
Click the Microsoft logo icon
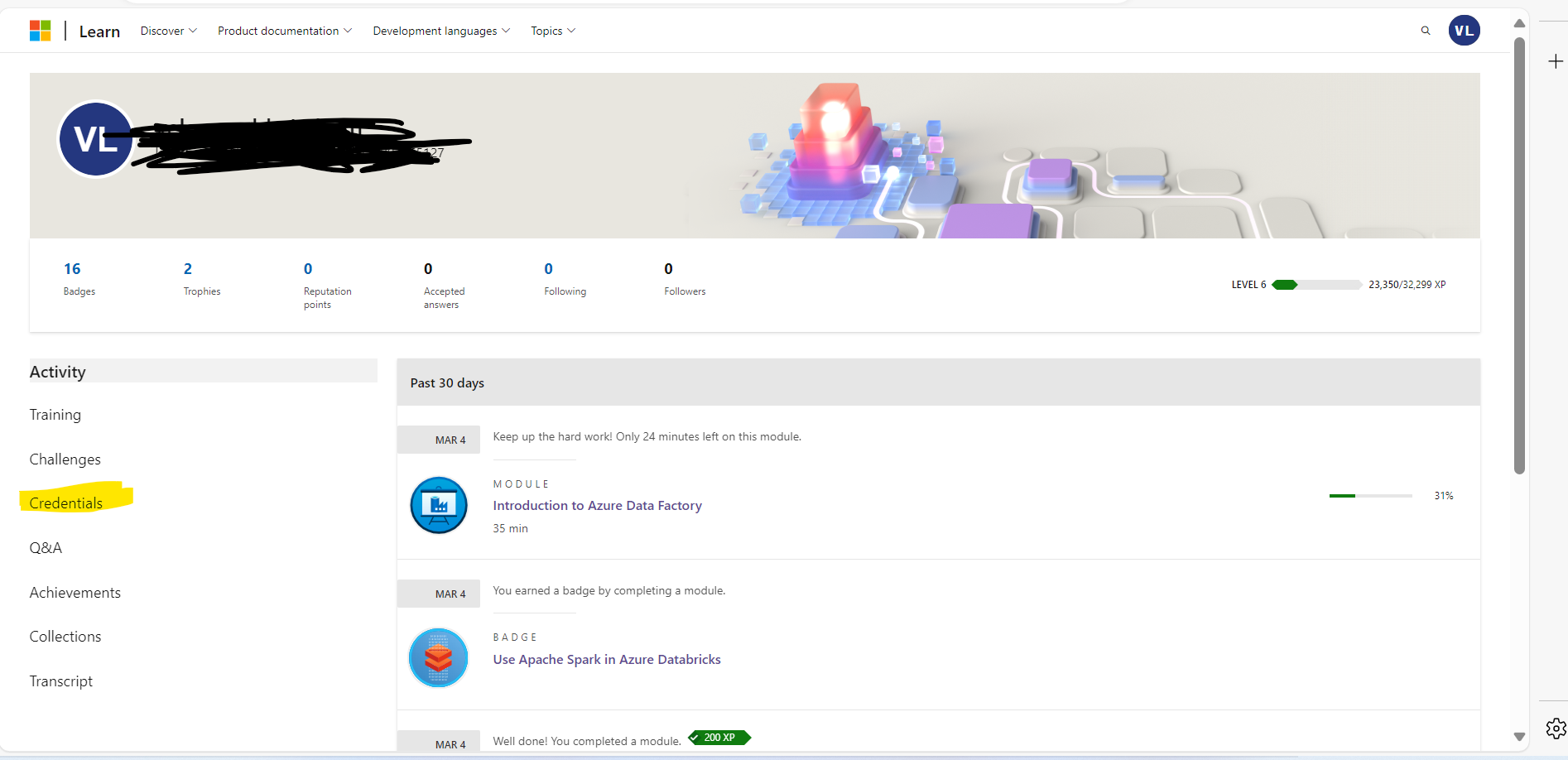[x=40, y=31]
